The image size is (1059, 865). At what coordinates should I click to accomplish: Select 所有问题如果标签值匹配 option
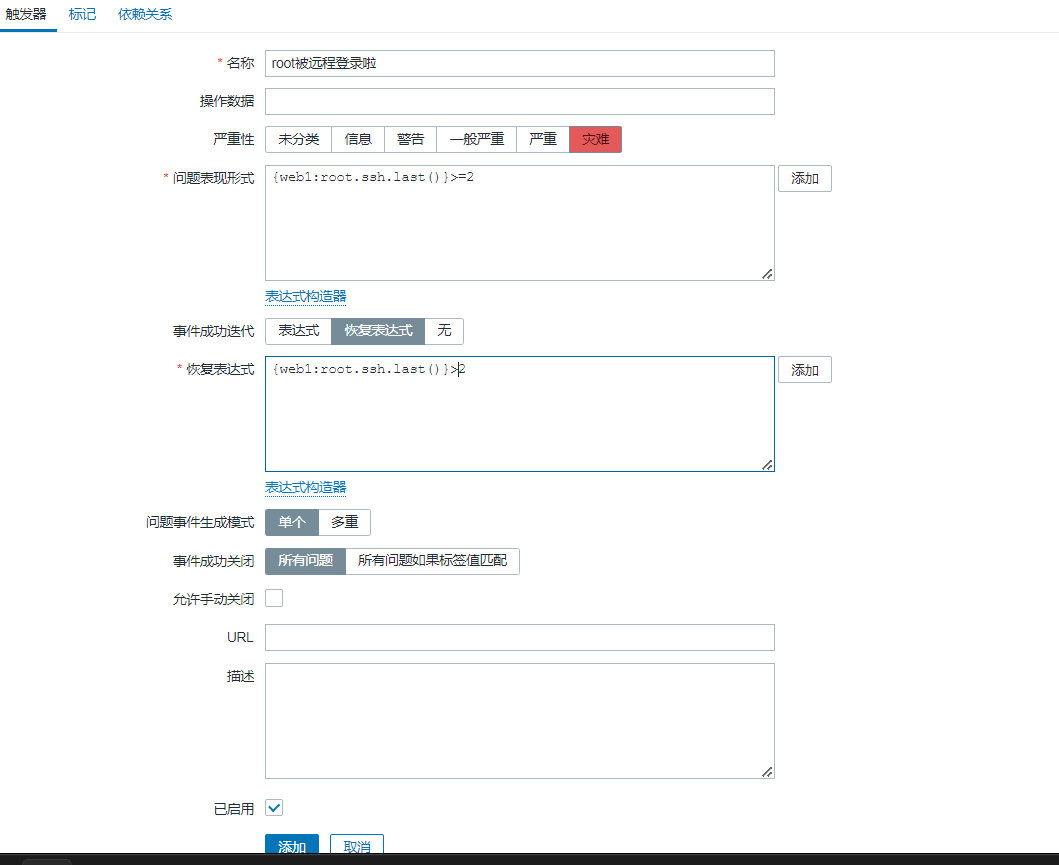tap(432, 561)
